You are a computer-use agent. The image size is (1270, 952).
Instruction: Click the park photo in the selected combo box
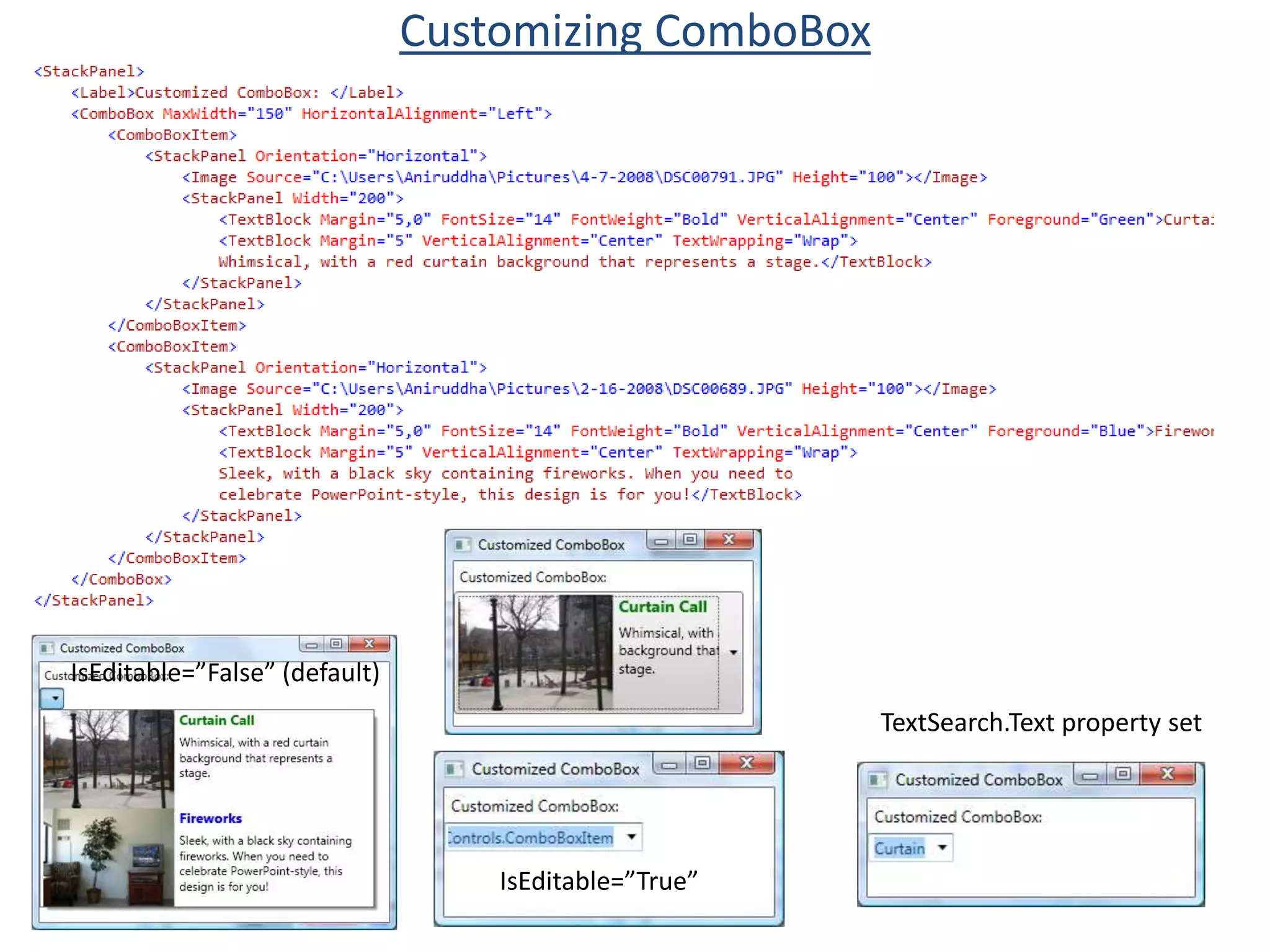tap(536, 653)
